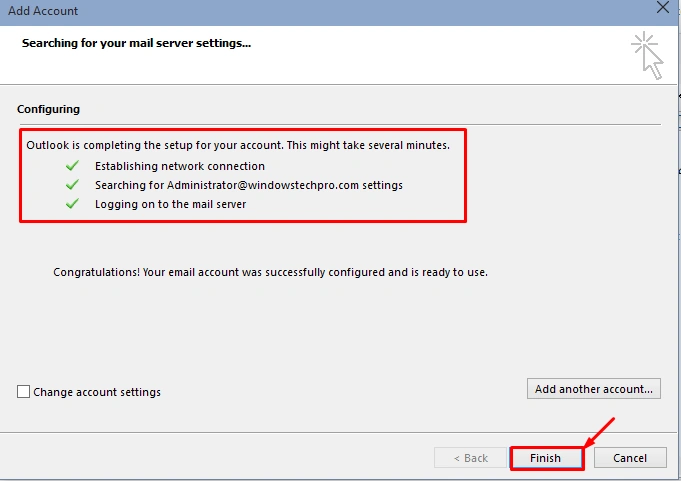
Task: Click Searching for your mail server settings heading
Action: pos(136,43)
